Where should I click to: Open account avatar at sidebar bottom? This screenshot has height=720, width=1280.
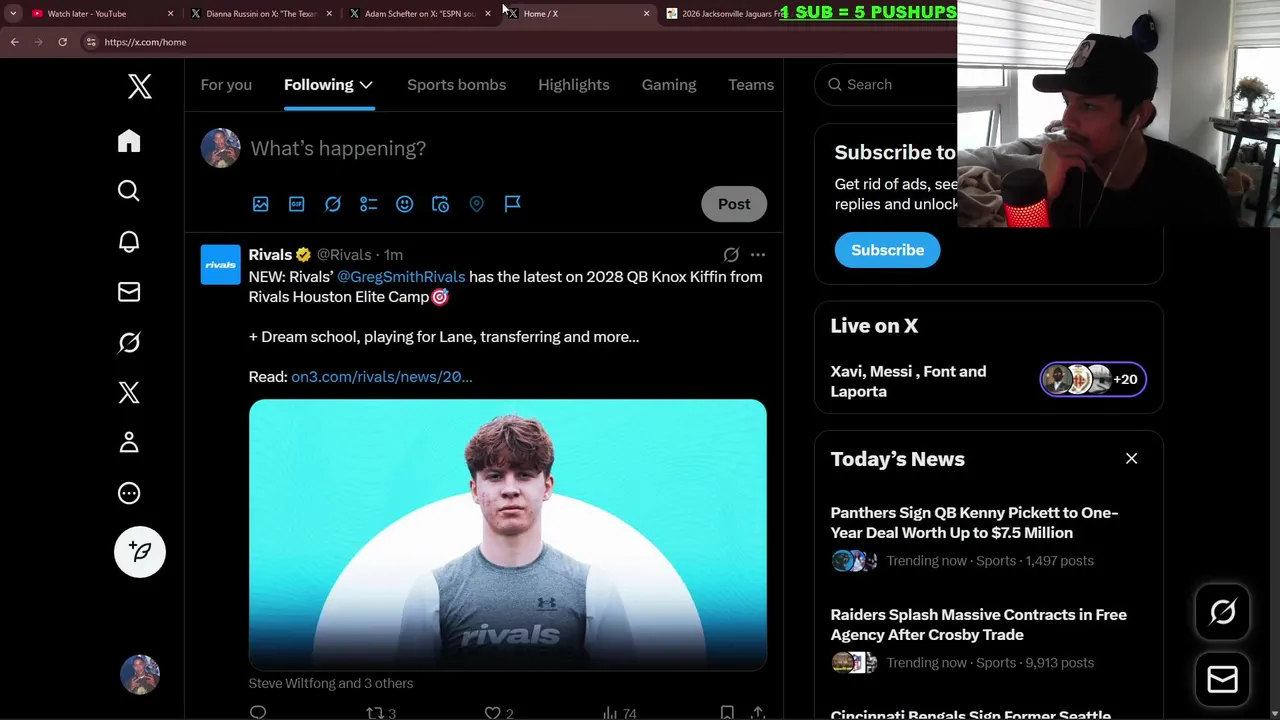pos(140,675)
